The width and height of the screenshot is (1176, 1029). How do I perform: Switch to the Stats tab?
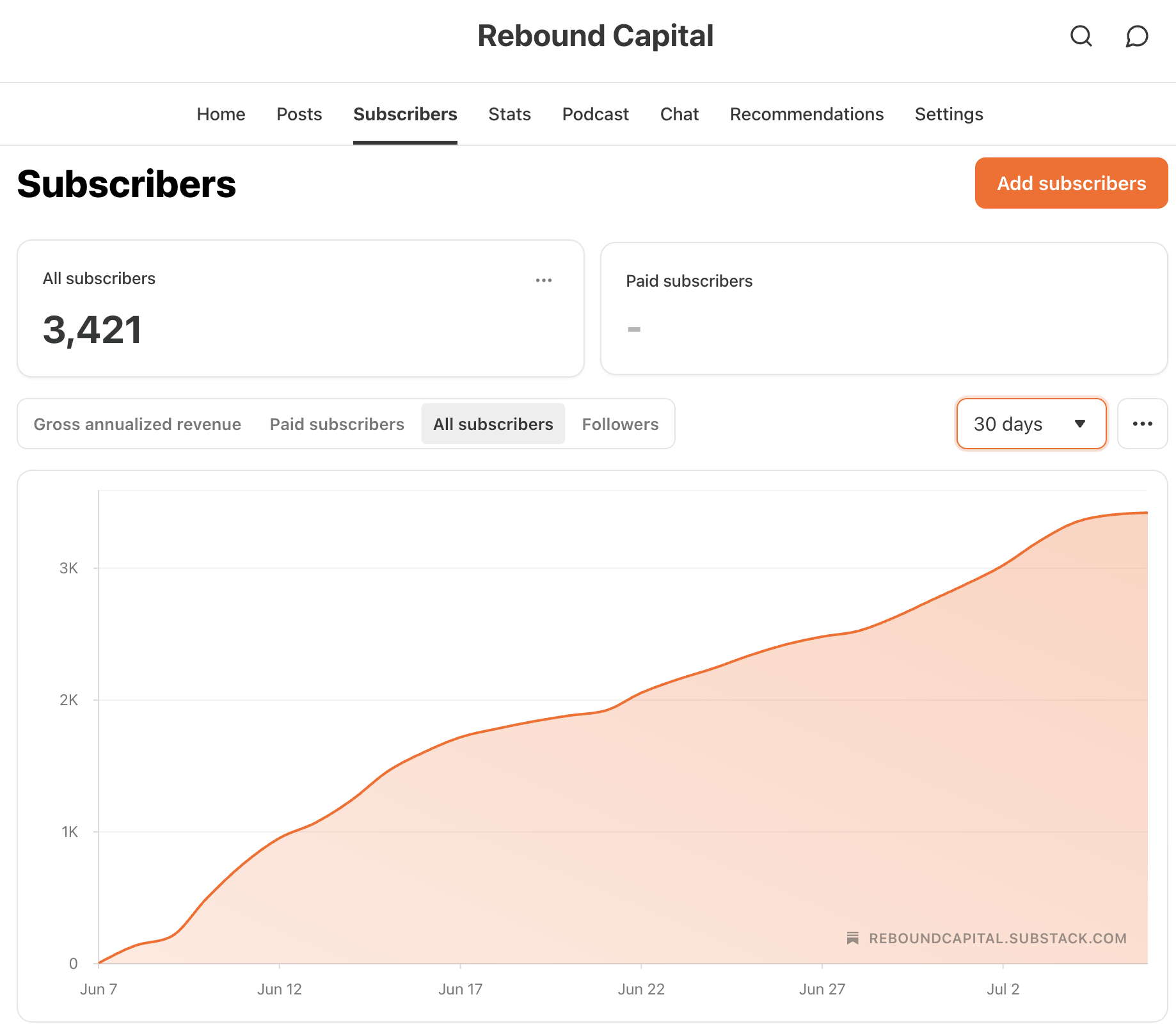[509, 114]
